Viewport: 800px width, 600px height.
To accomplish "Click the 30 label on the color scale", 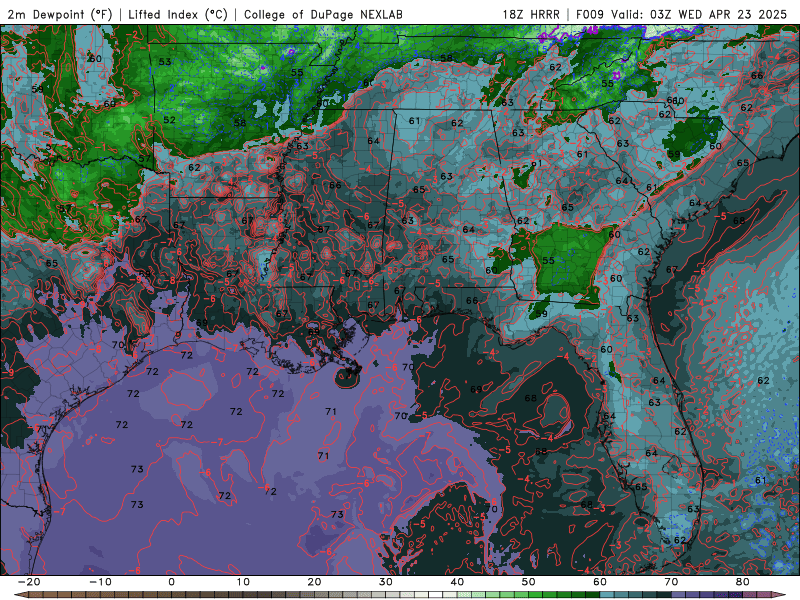I will 386,582.
